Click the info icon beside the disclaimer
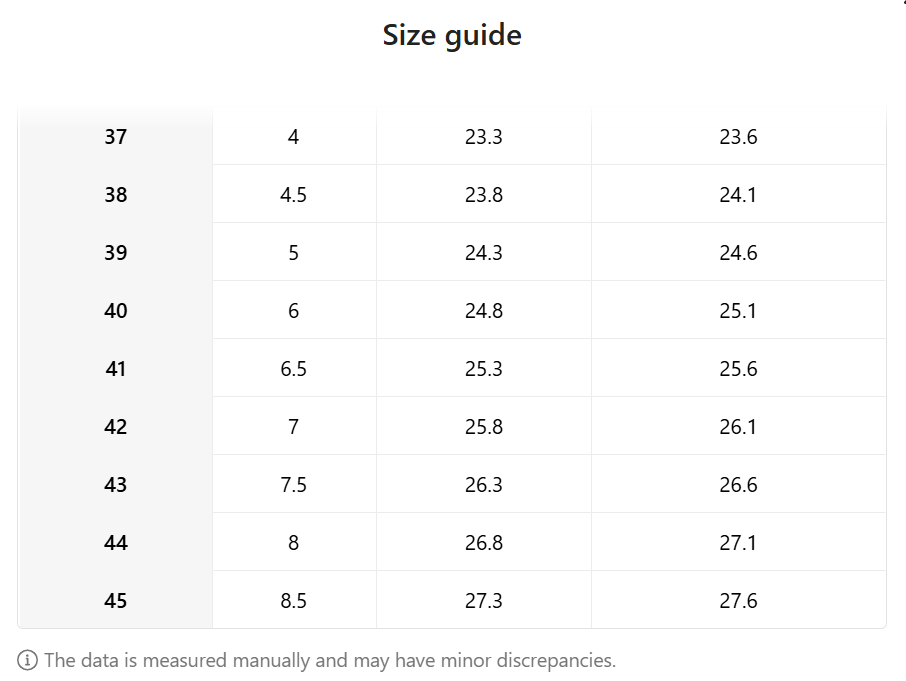The width and height of the screenshot is (906, 681). 28,661
